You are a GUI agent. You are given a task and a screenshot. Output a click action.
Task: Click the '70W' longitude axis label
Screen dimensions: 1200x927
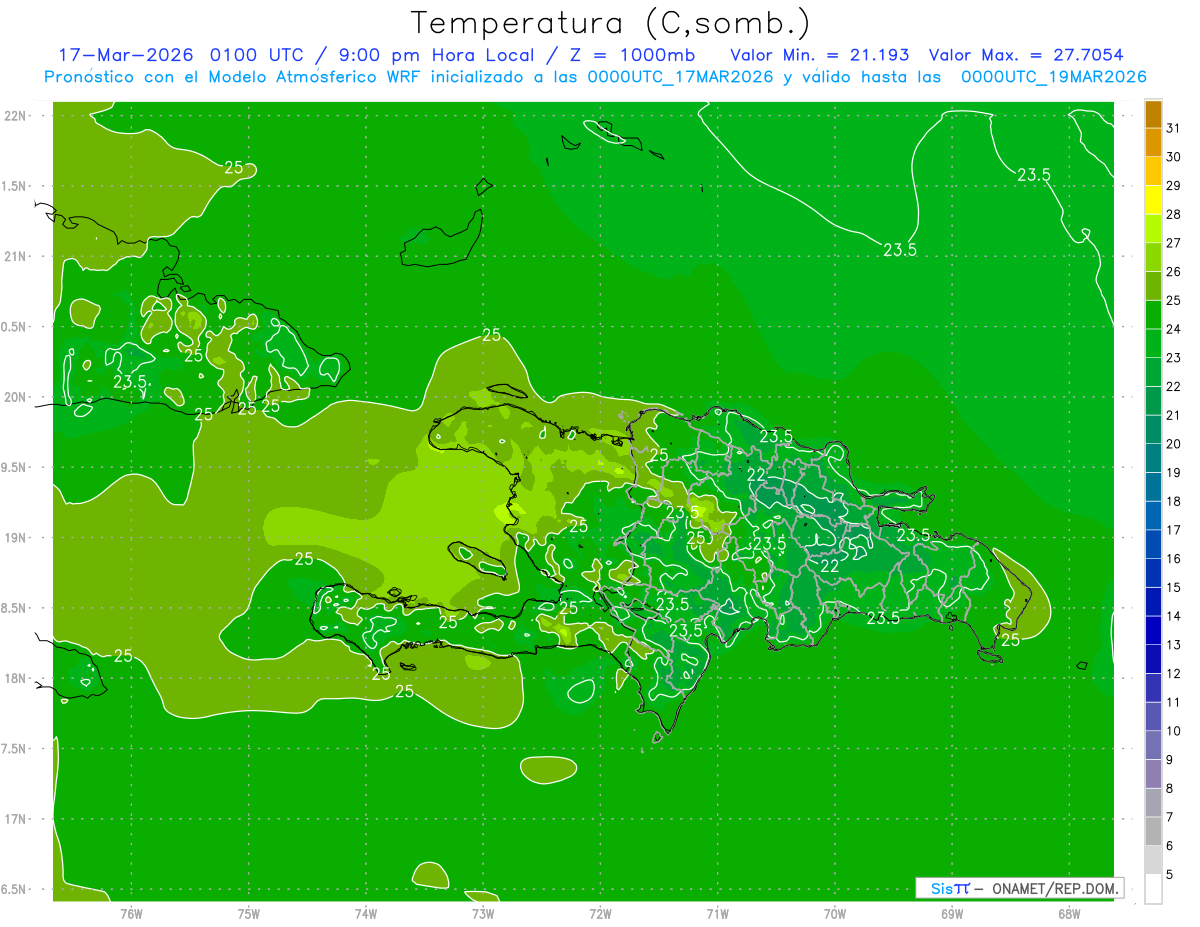834,913
